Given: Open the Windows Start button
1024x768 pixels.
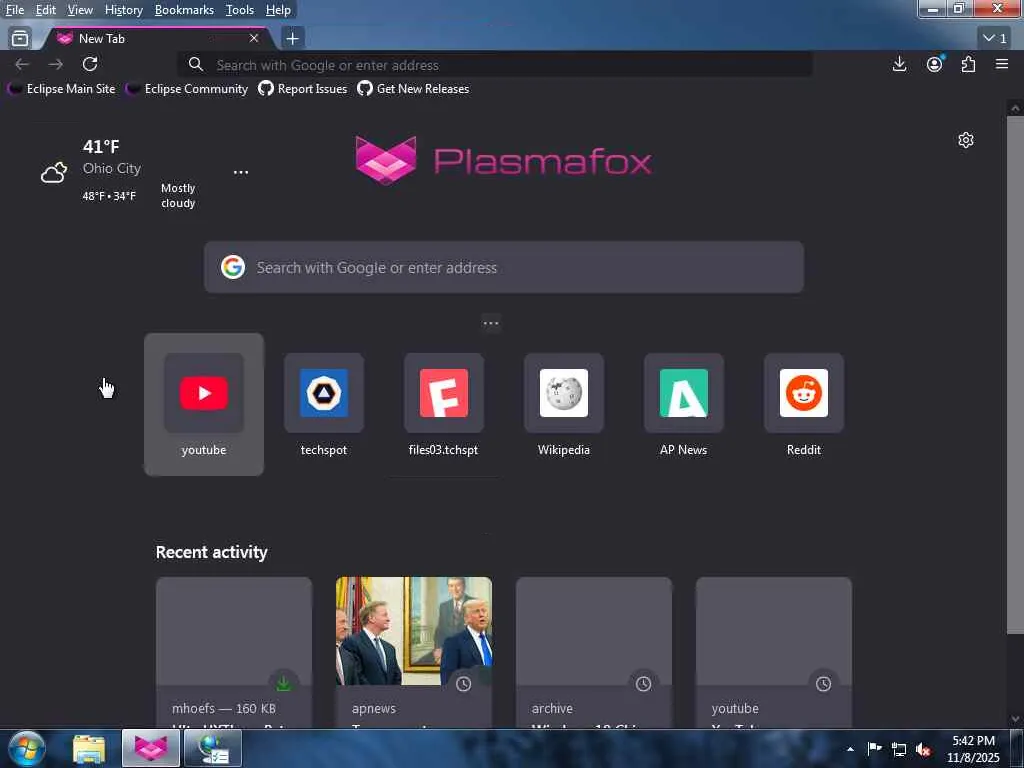Looking at the screenshot, I should 27,748.
